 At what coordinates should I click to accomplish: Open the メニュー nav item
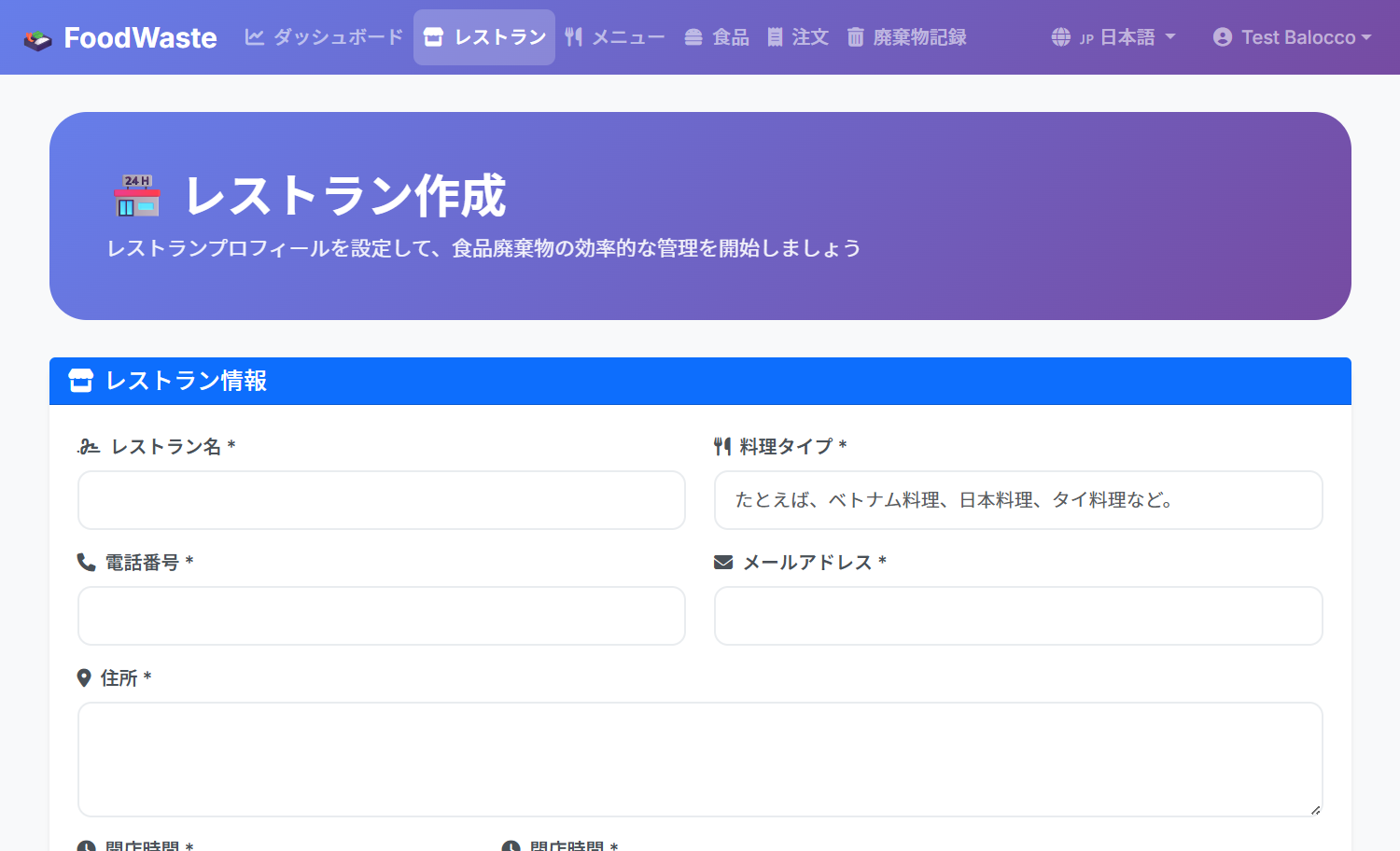pos(628,37)
